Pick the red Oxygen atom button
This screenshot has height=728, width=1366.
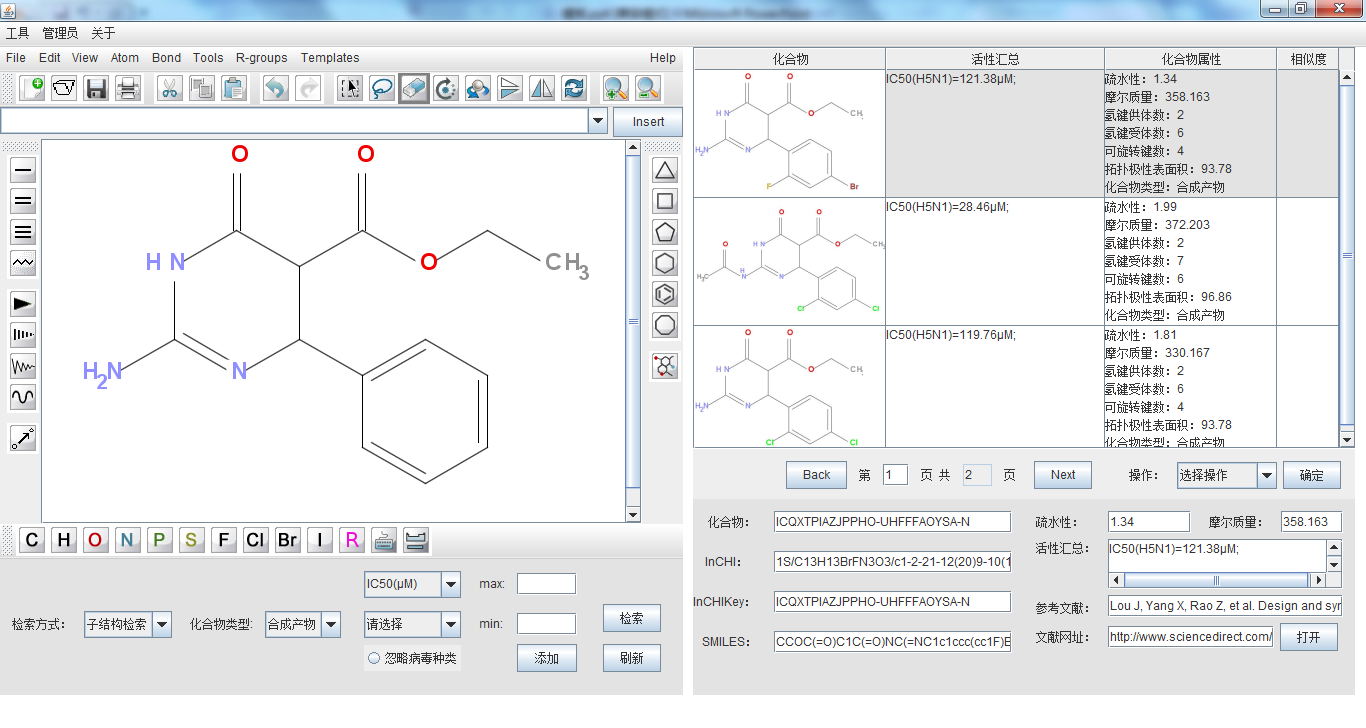[95, 540]
